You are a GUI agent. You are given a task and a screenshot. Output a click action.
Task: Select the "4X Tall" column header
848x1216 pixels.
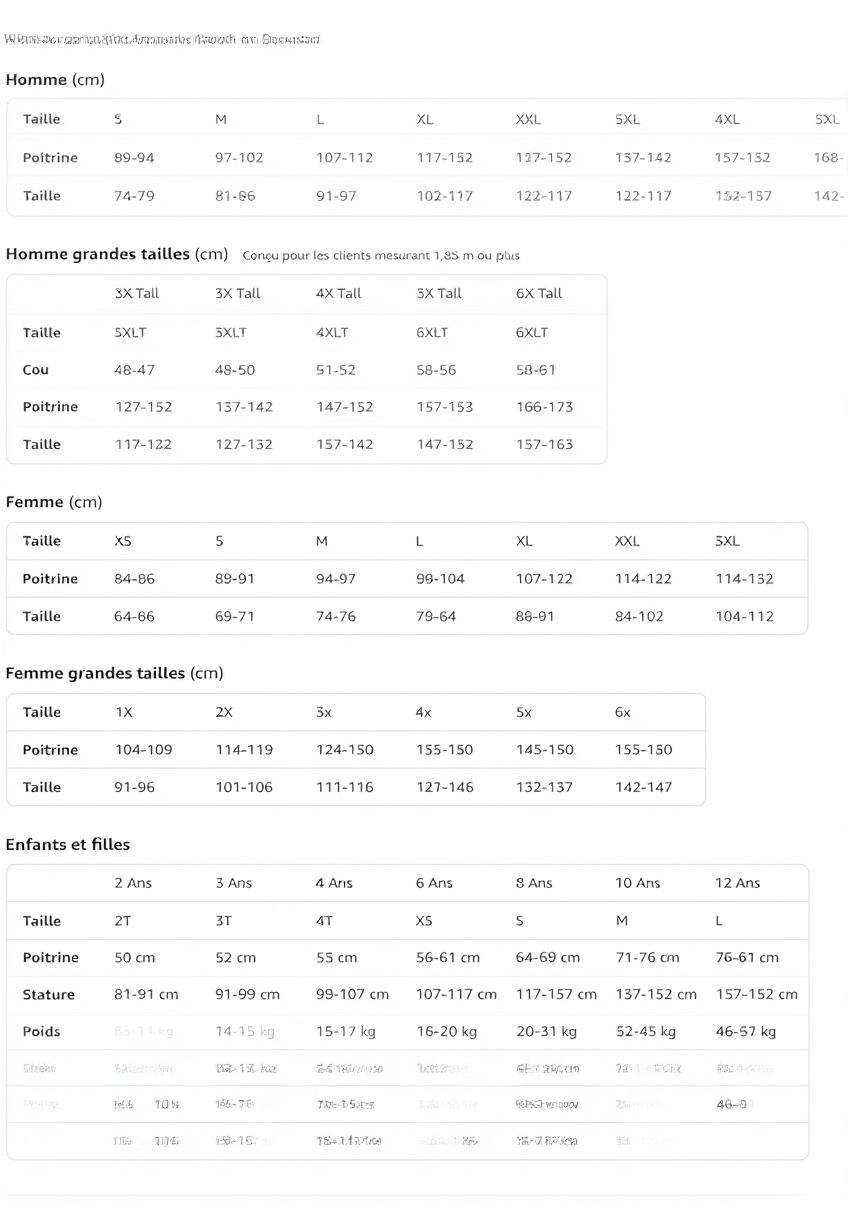(339, 294)
